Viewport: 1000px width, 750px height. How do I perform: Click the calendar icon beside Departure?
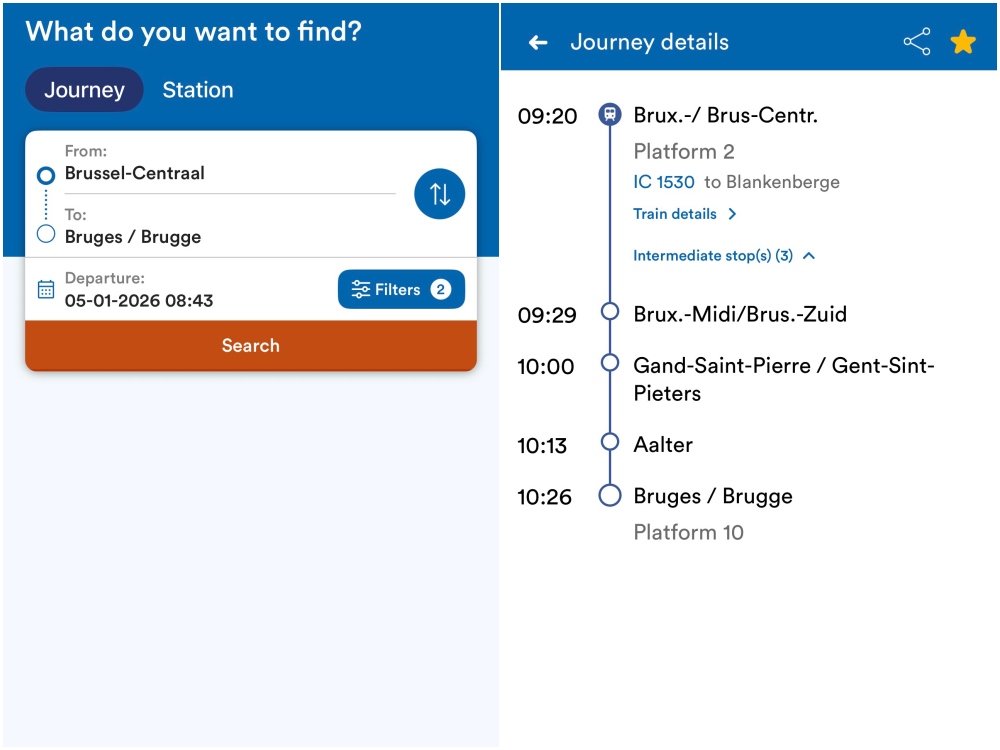tap(46, 289)
